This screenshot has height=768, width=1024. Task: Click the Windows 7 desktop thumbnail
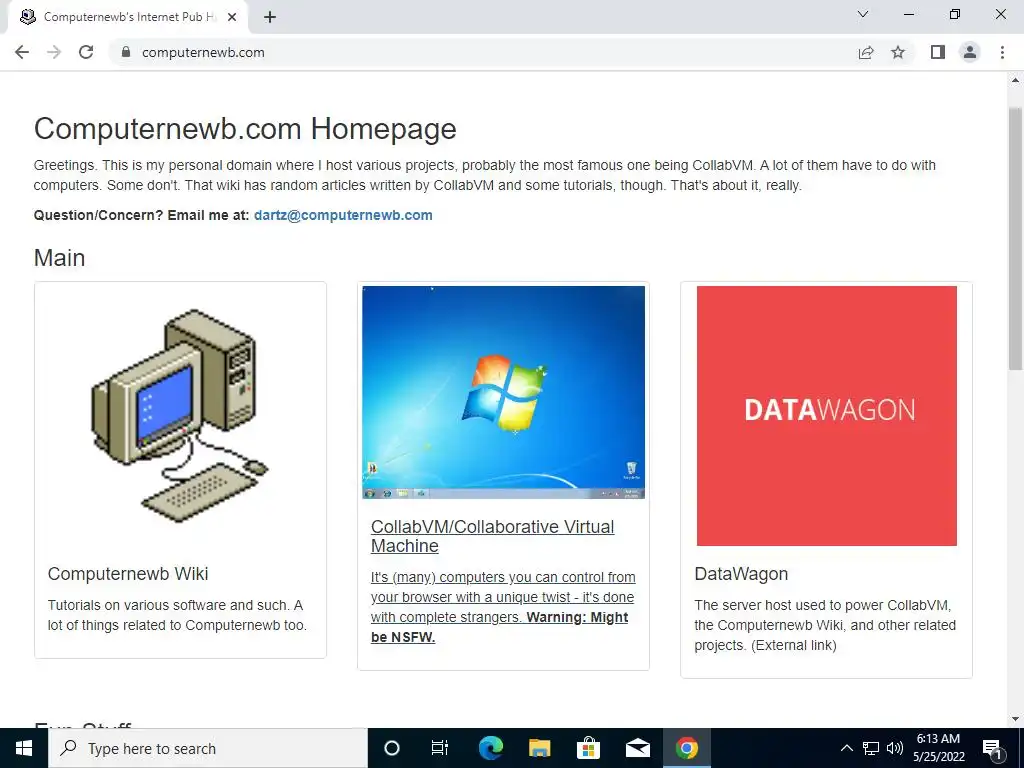504,392
